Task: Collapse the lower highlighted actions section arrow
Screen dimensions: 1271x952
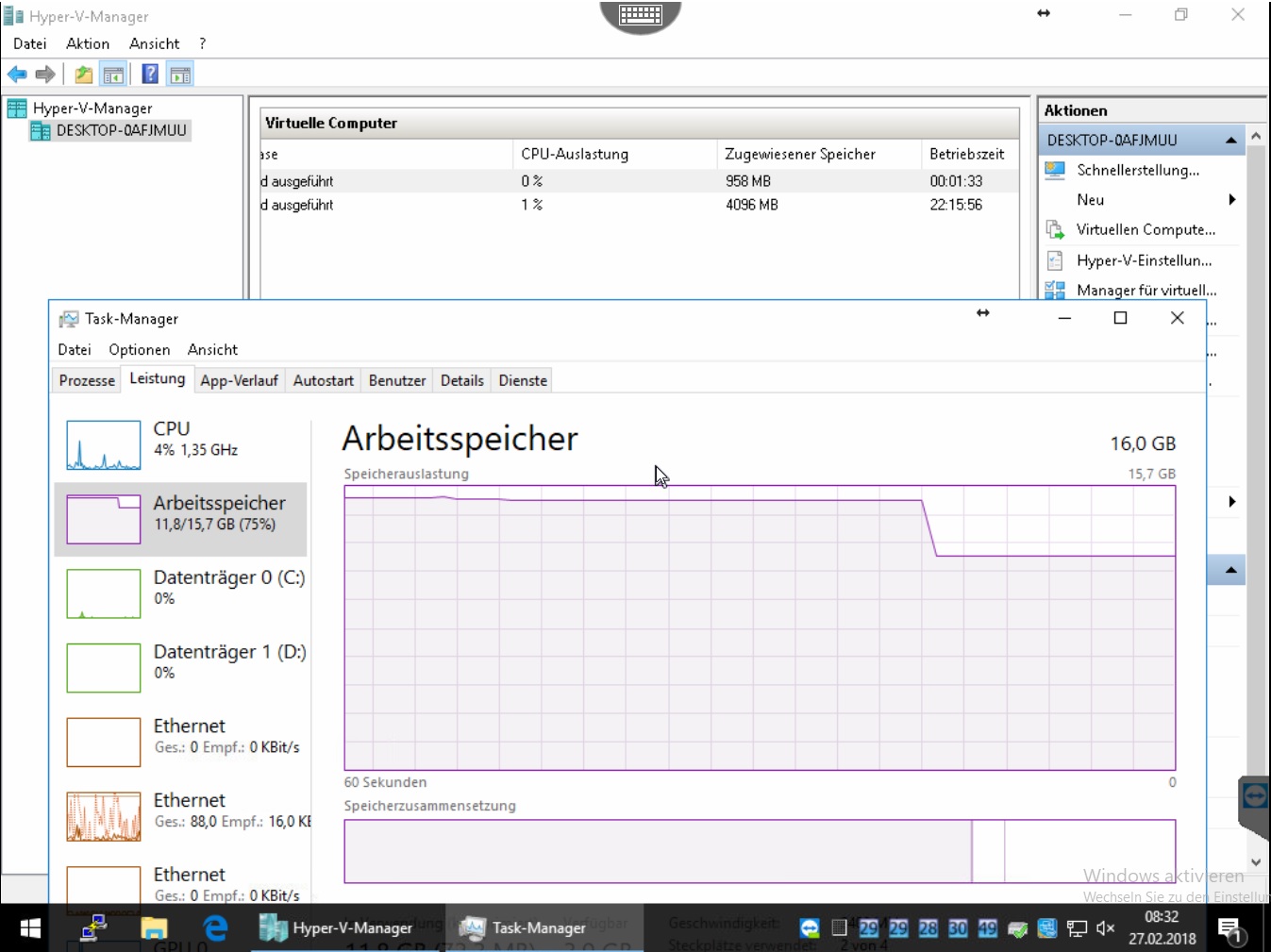Action: pyautogui.click(x=1230, y=570)
